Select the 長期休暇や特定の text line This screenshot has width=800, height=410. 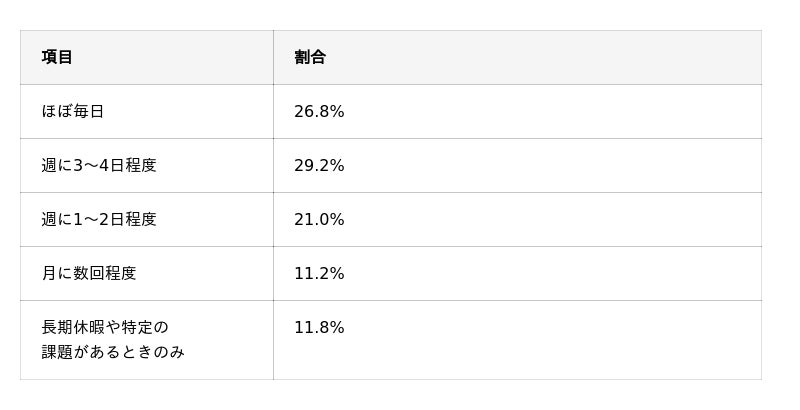(x=105, y=327)
